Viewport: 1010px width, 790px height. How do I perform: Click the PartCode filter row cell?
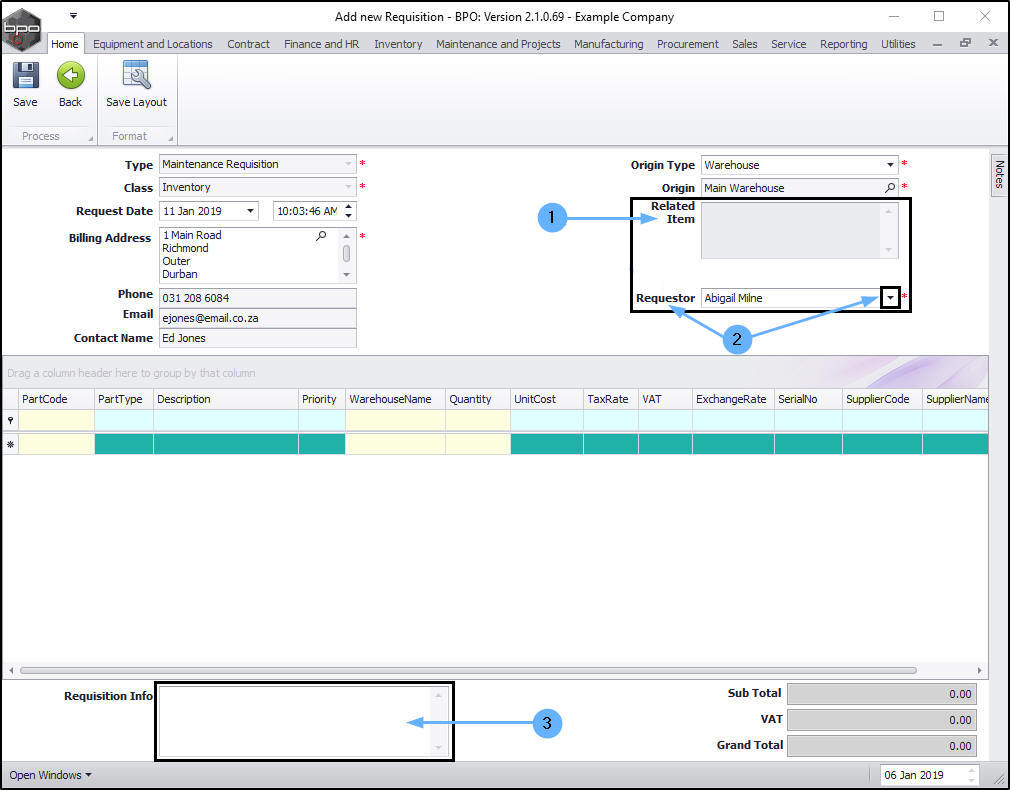(x=56, y=420)
